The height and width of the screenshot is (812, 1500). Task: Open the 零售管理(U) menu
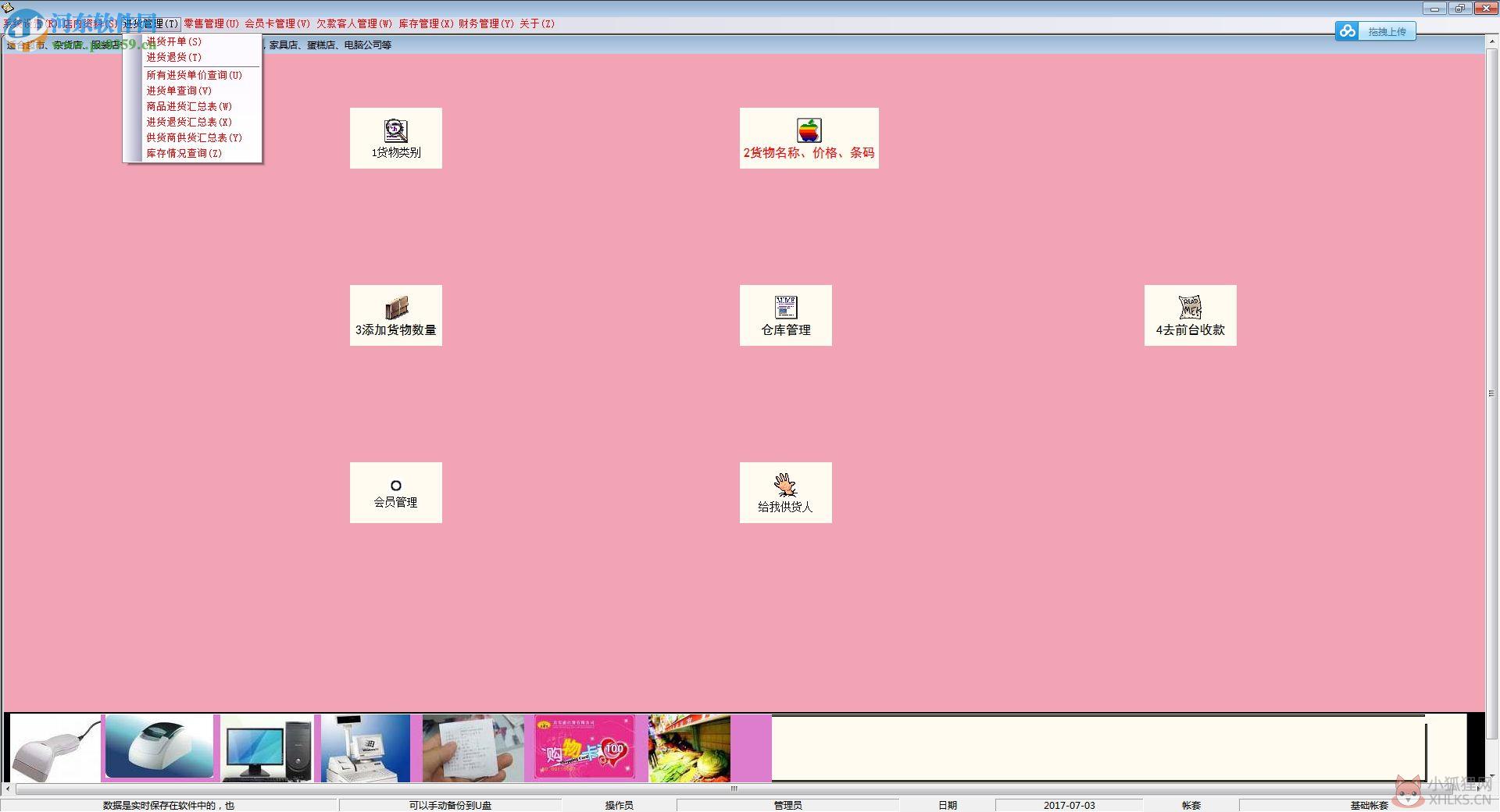tap(211, 23)
